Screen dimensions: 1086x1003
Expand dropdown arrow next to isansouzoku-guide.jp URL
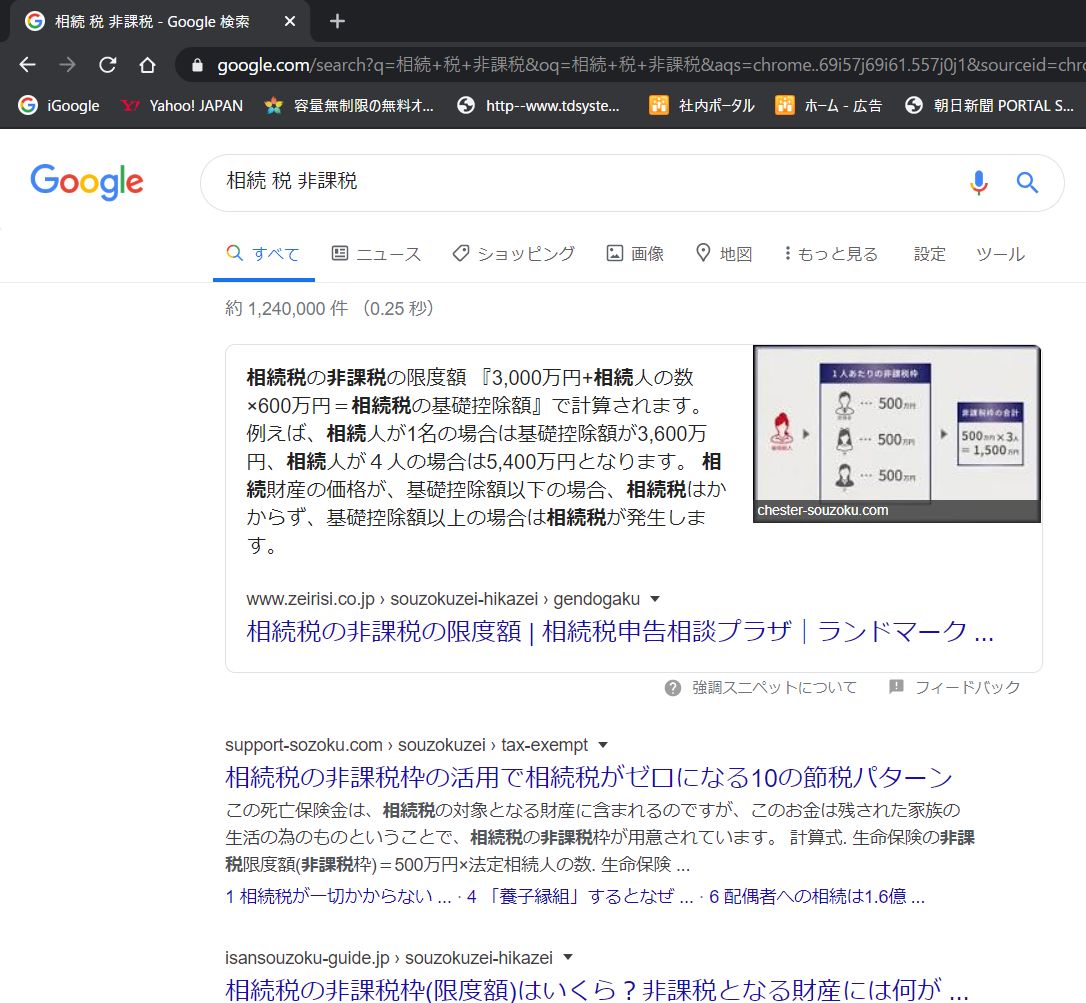pyautogui.click(x=568, y=957)
